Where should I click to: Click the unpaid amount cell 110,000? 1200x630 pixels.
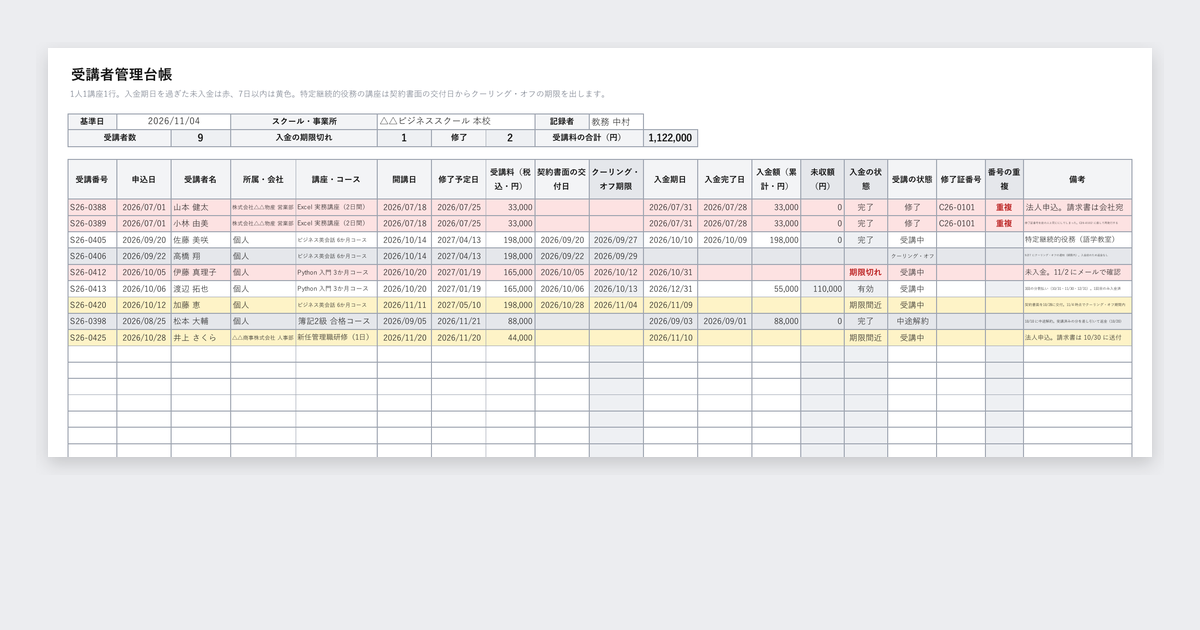(822, 288)
